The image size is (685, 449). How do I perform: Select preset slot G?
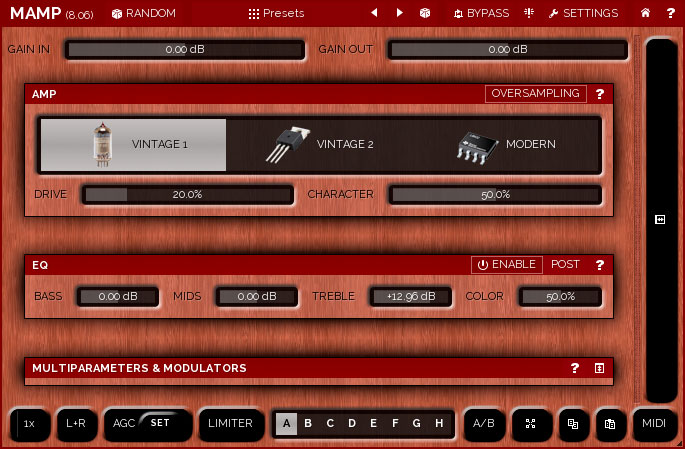click(x=417, y=423)
